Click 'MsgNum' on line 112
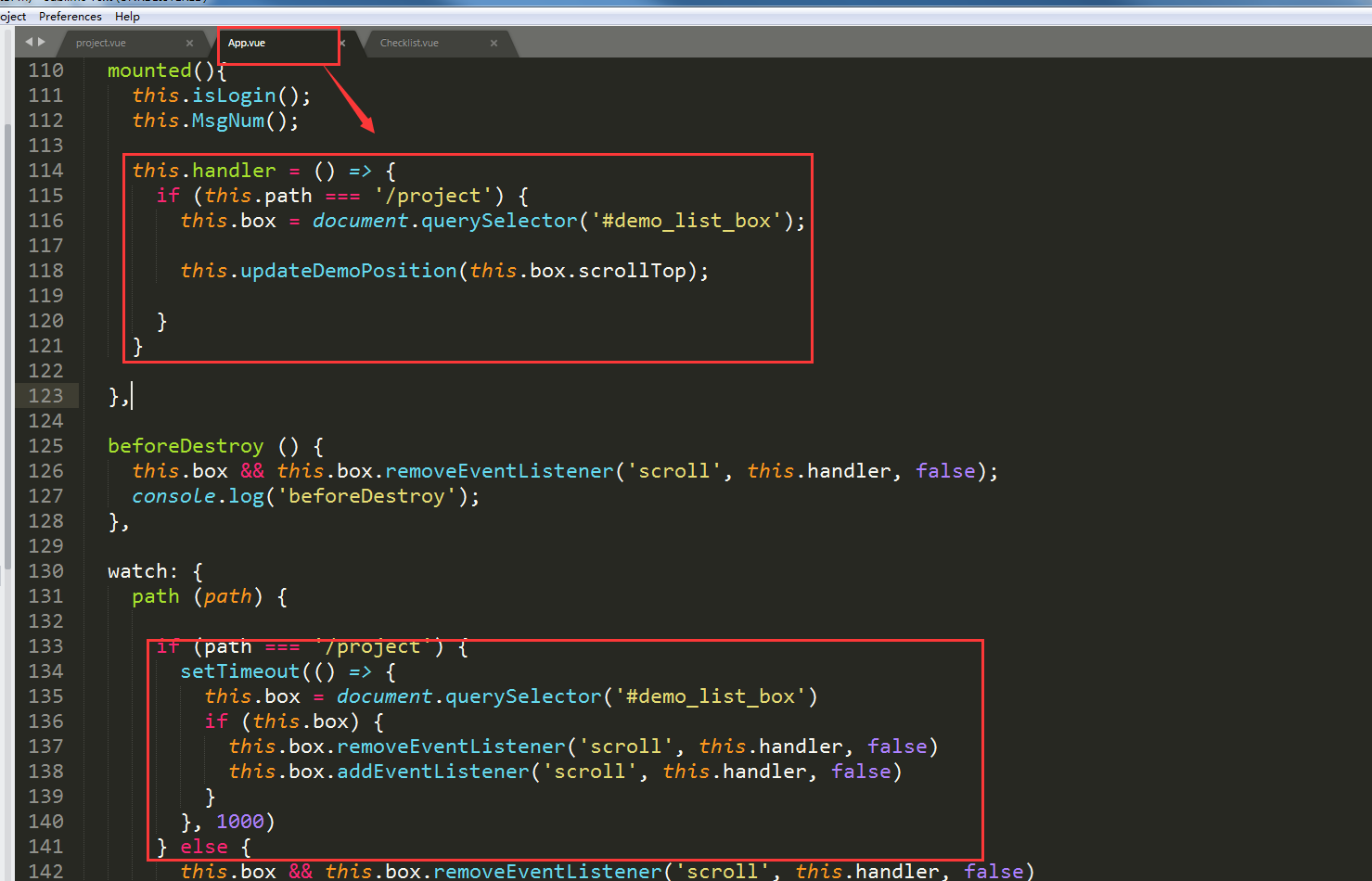 (228, 121)
